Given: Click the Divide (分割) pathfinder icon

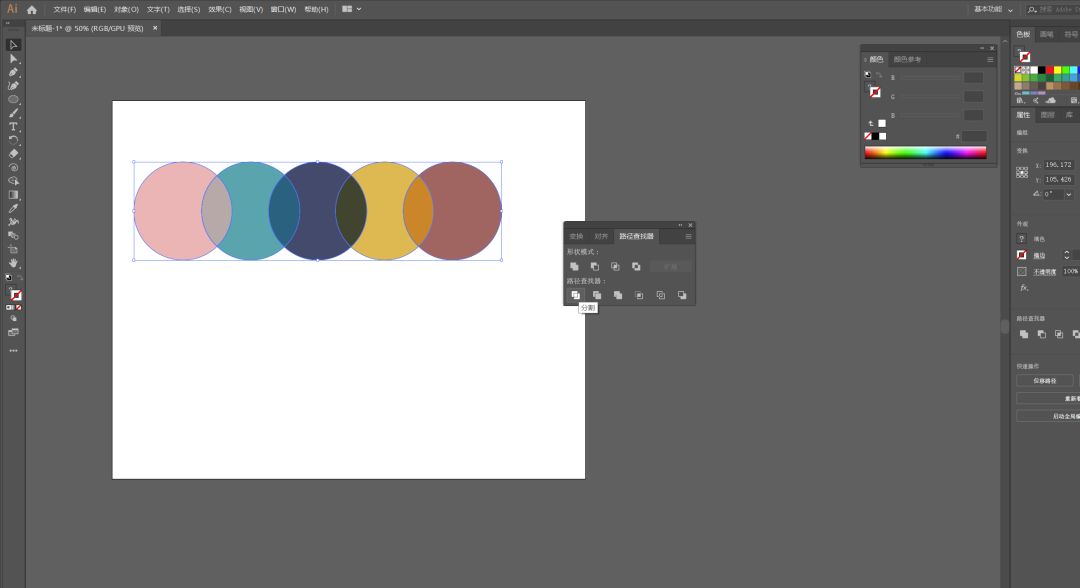Looking at the screenshot, I should pyautogui.click(x=575, y=295).
